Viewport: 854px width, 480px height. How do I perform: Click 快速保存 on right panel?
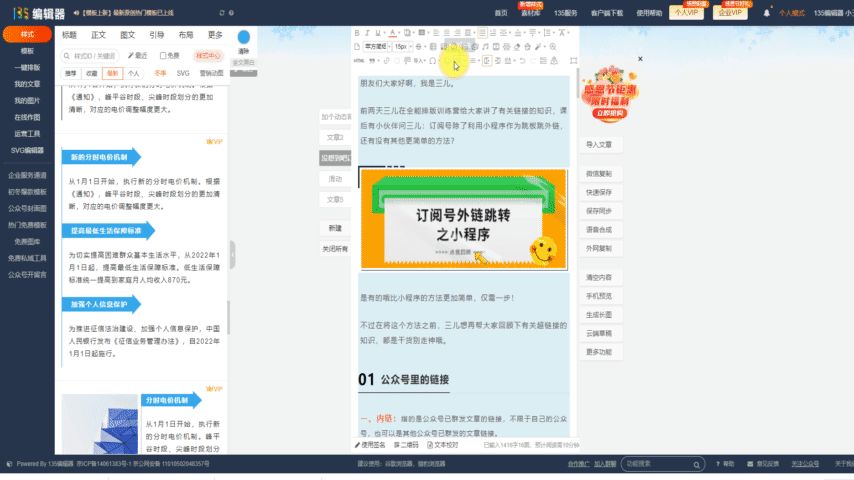(x=599, y=192)
